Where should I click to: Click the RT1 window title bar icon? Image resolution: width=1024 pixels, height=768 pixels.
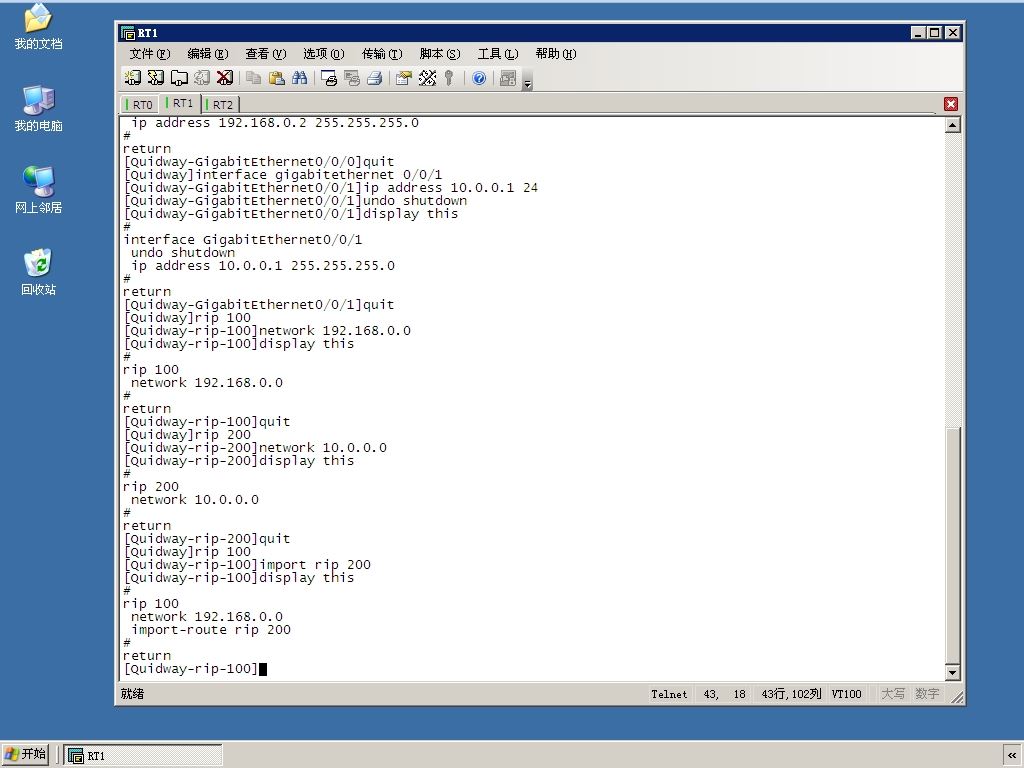[x=127, y=33]
